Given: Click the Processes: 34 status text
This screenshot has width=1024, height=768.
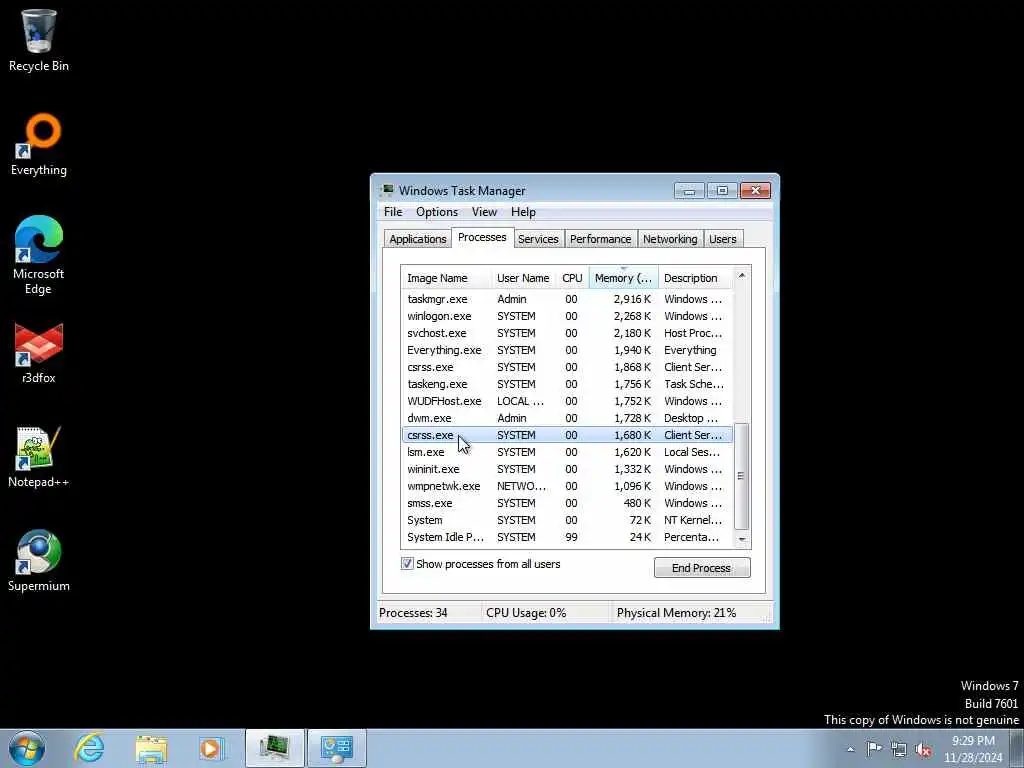Looking at the screenshot, I should click(x=413, y=613).
